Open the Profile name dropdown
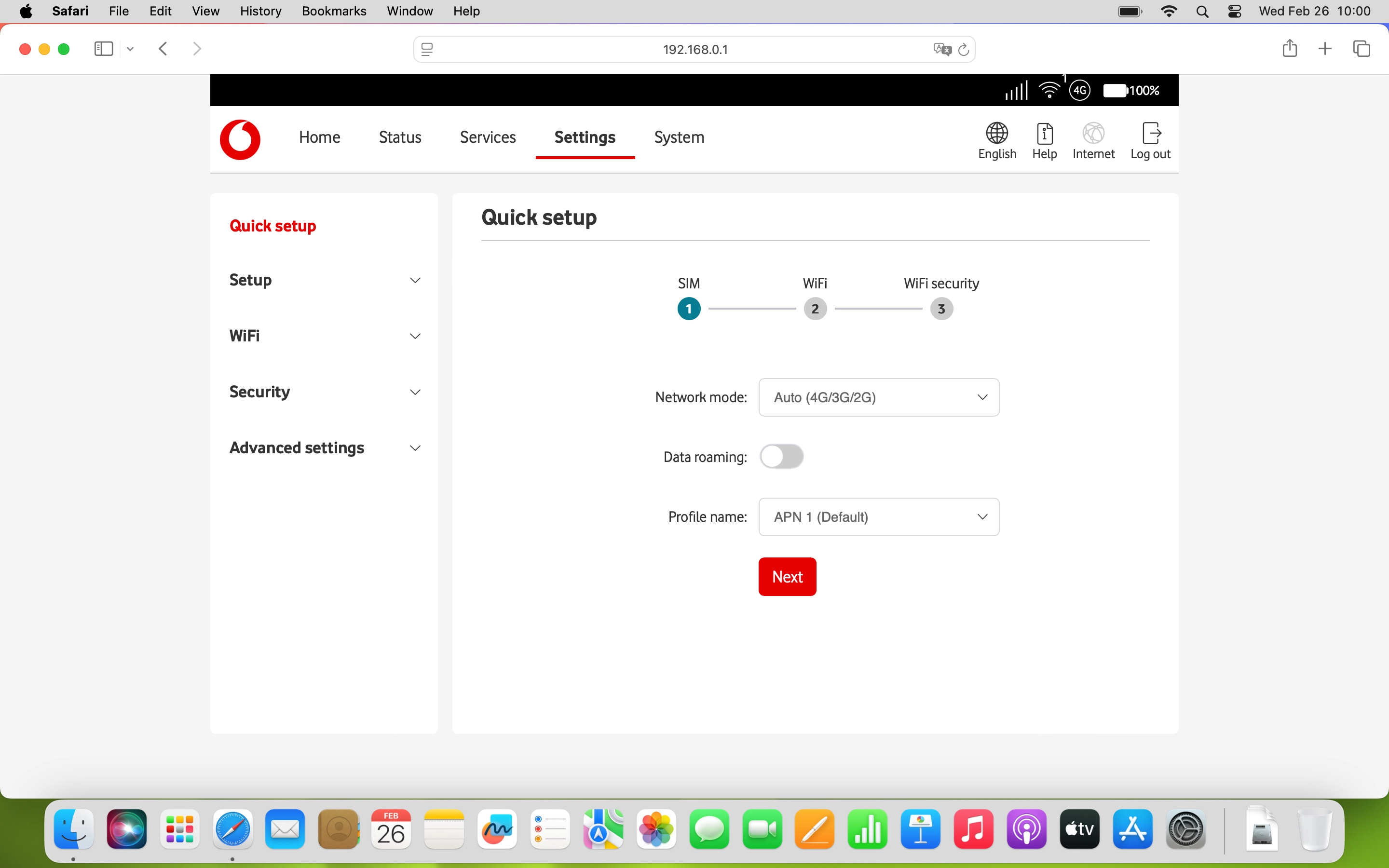This screenshot has width=1389, height=868. click(x=878, y=516)
